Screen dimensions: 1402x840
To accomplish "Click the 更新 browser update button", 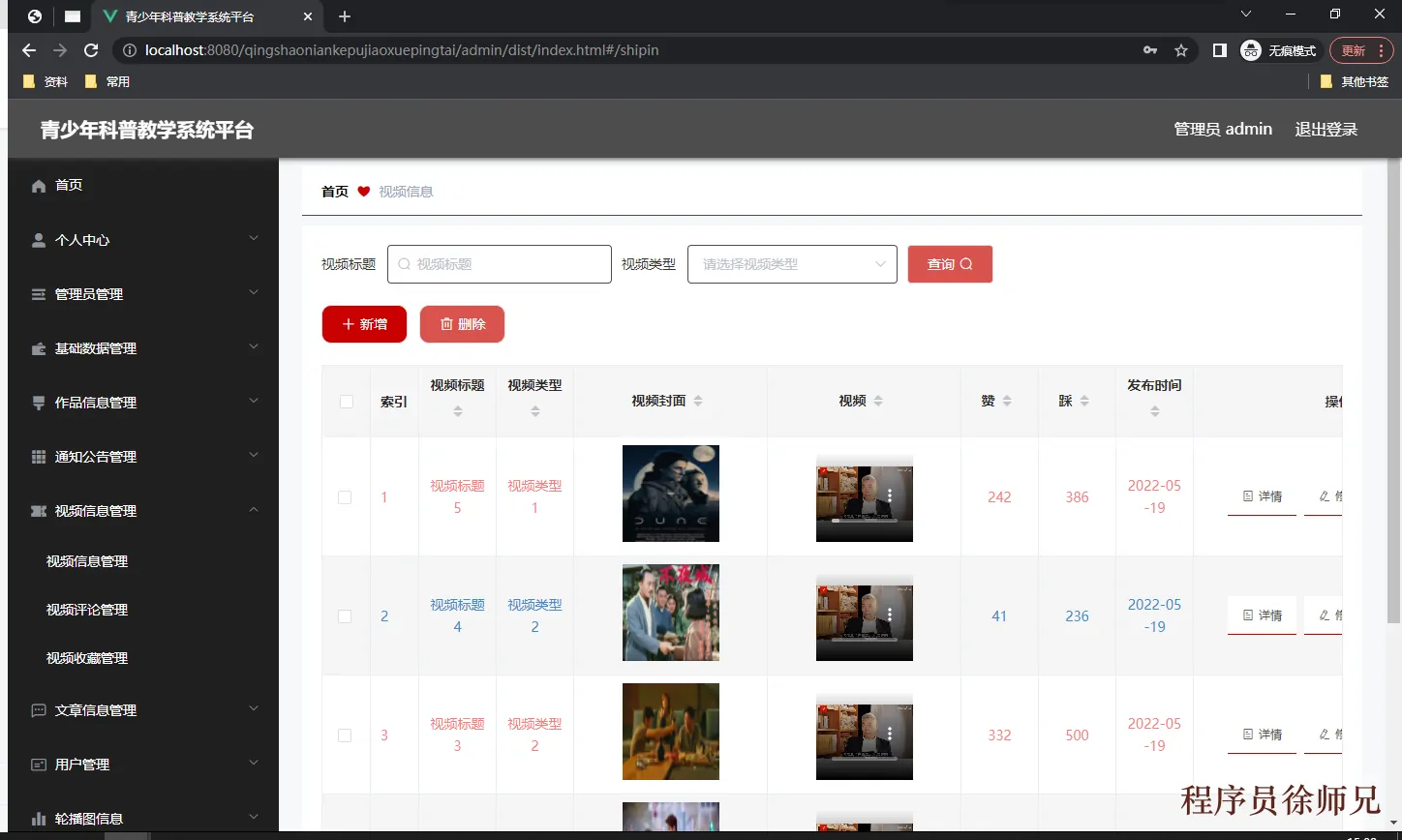I will click(x=1361, y=50).
